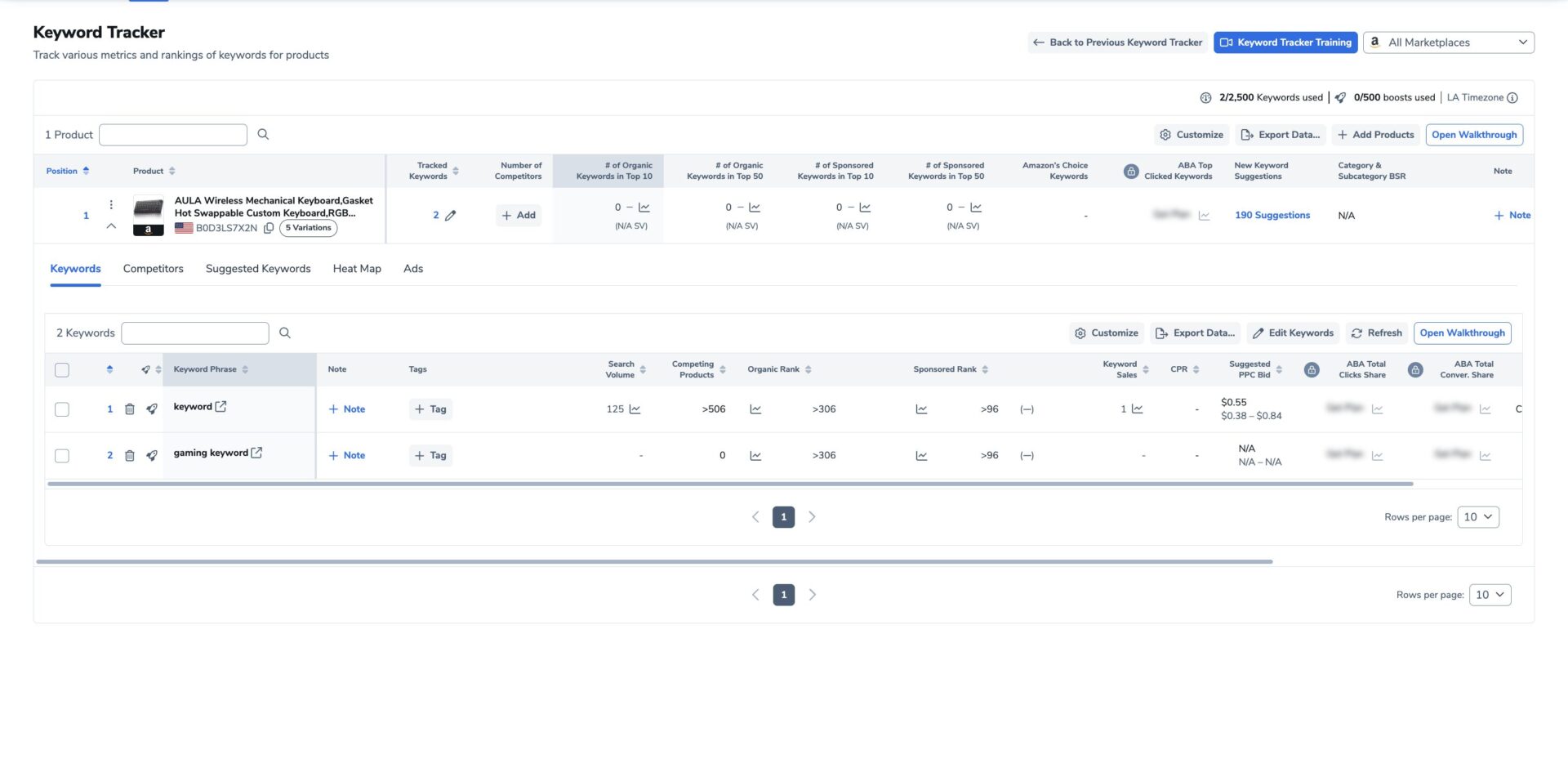The height and width of the screenshot is (777, 1568).
Task: Open the All Marketplaces dropdown
Action: pos(1448,42)
